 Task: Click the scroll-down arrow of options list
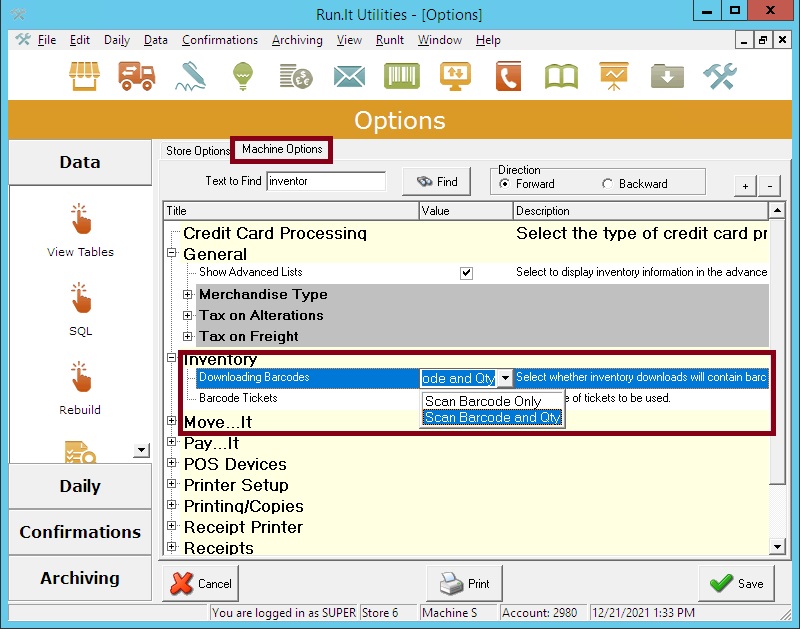tap(777, 547)
